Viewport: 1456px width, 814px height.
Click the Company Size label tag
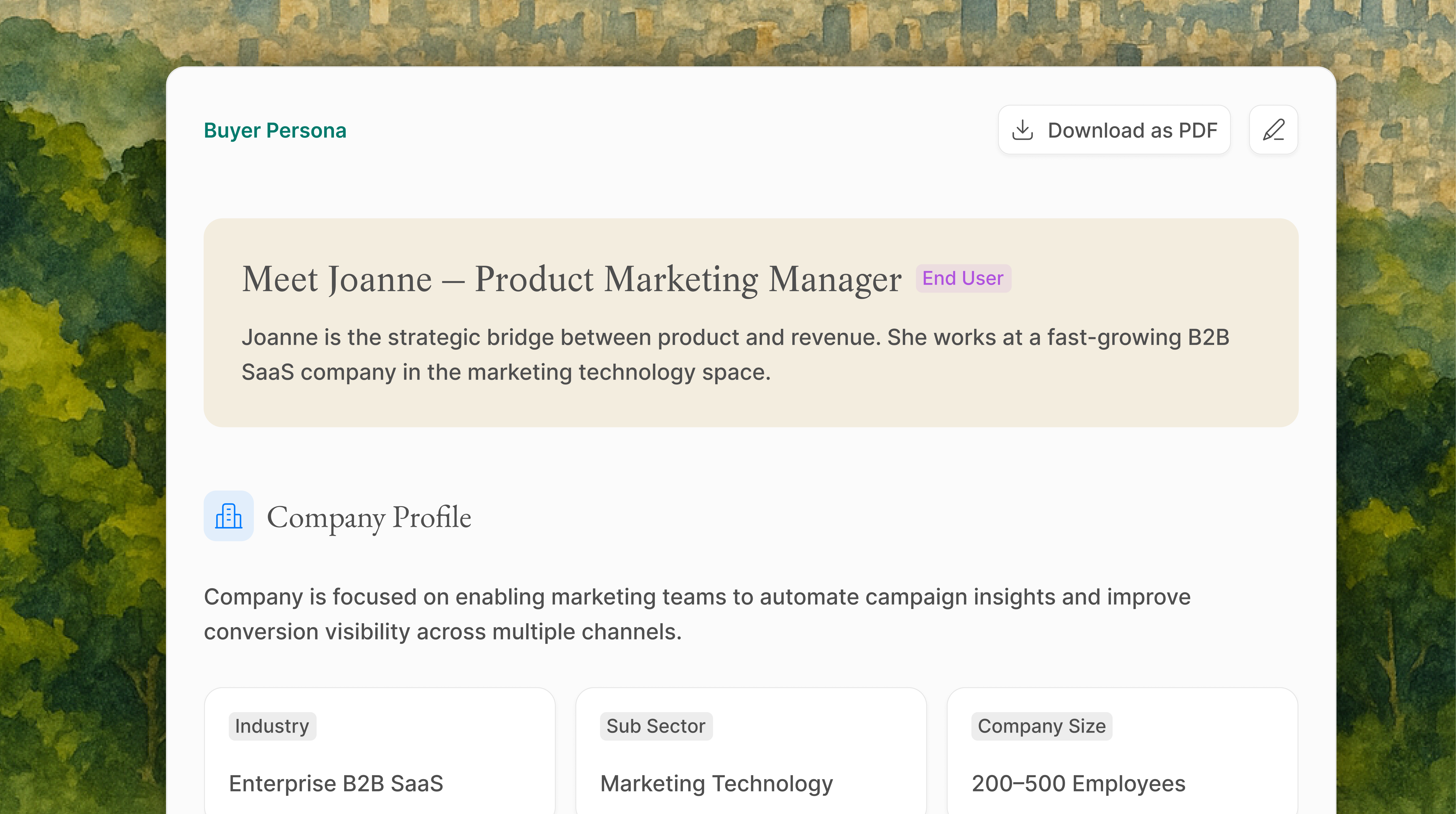pyautogui.click(x=1041, y=726)
